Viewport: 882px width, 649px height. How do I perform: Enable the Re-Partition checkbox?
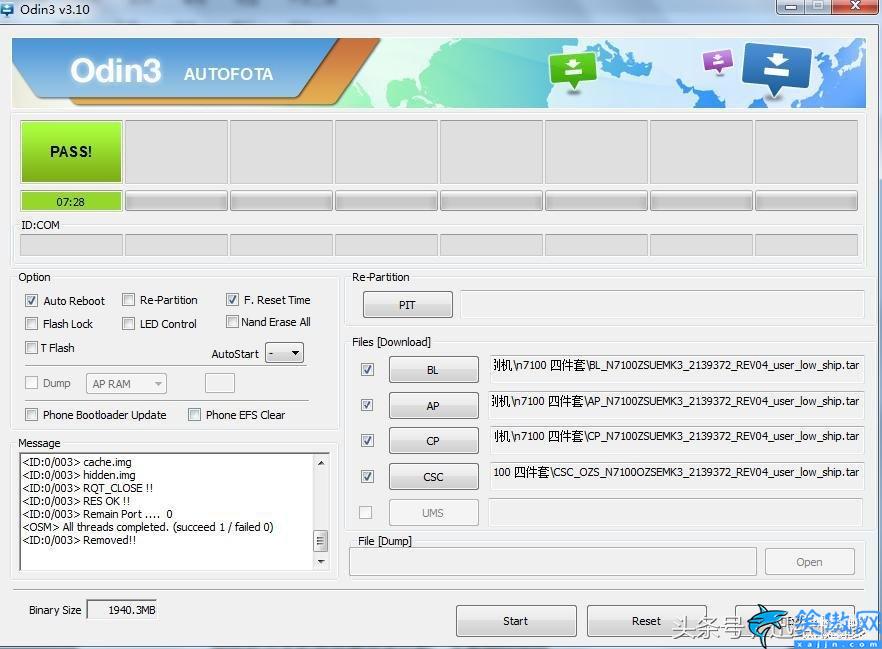coord(128,300)
